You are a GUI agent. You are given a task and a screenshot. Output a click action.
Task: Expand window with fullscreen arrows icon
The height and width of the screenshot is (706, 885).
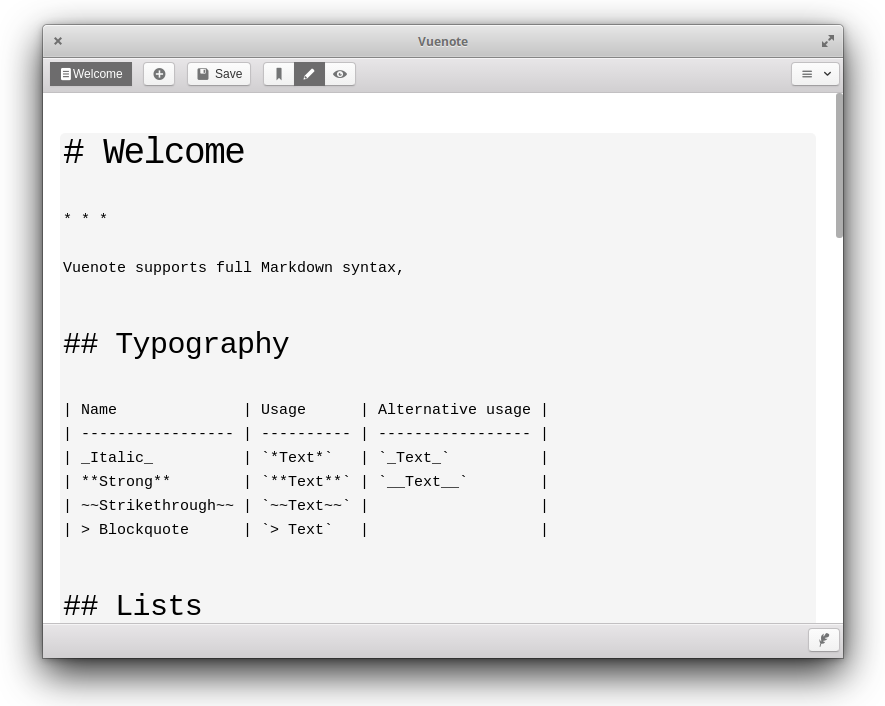(x=827, y=41)
